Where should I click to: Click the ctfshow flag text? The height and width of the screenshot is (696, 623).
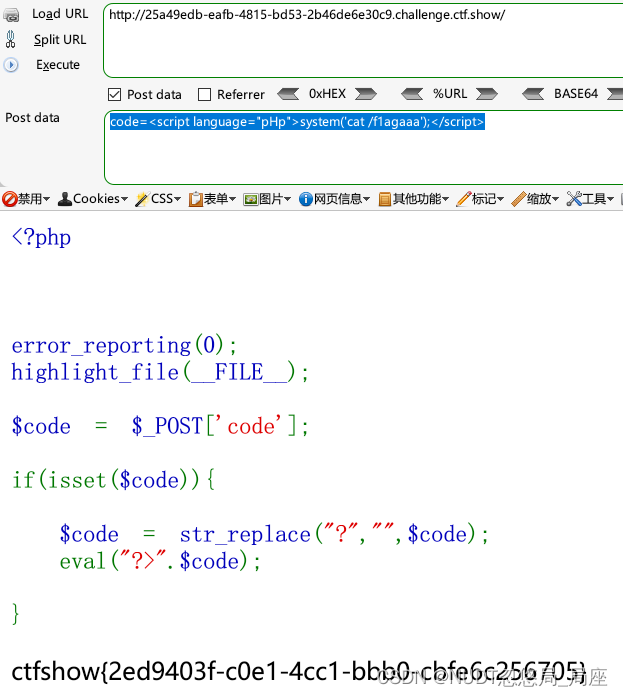click(298, 671)
